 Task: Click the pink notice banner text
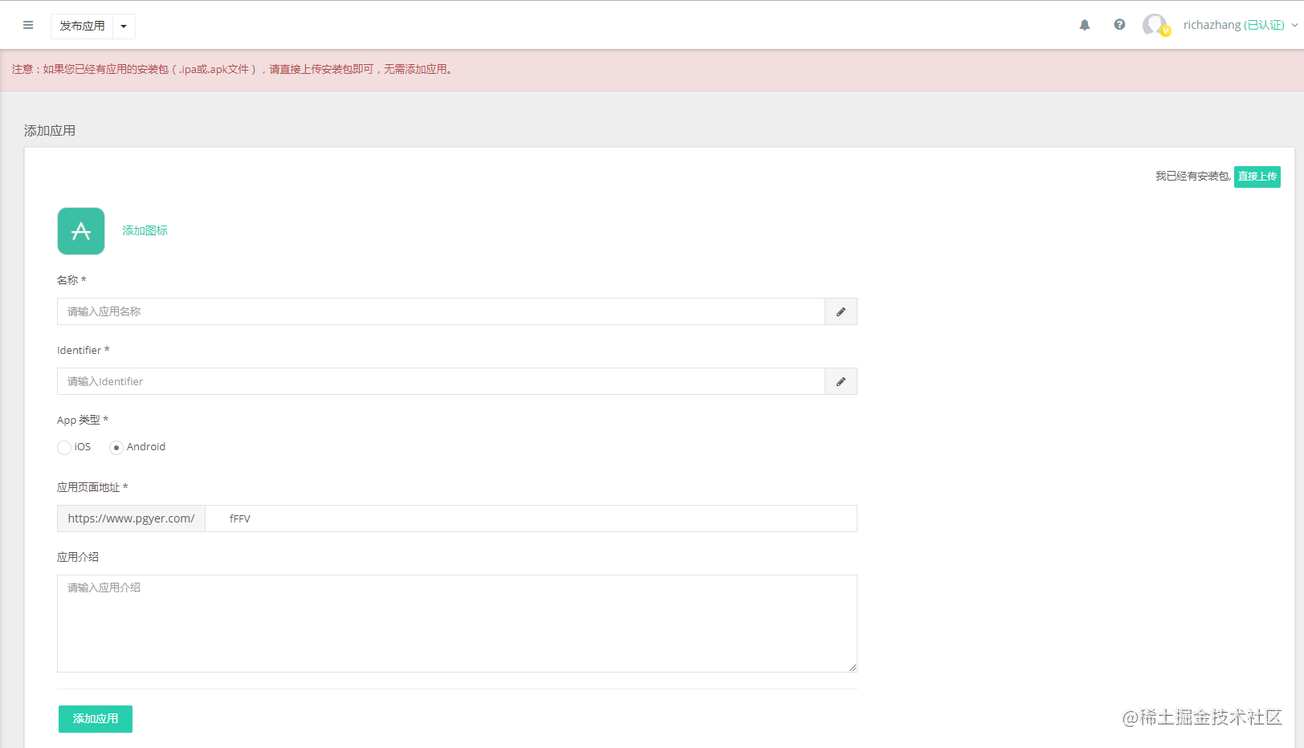click(x=232, y=70)
